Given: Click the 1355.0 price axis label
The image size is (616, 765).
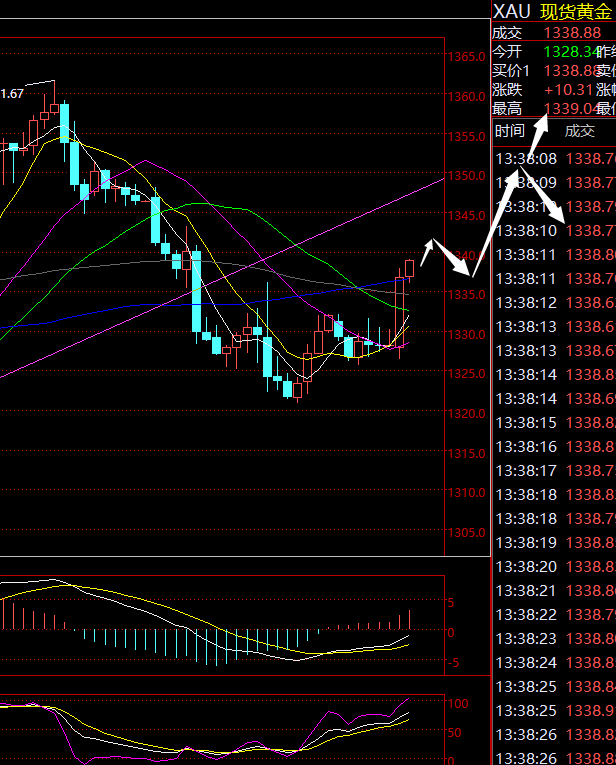Looking at the screenshot, I should tap(467, 136).
